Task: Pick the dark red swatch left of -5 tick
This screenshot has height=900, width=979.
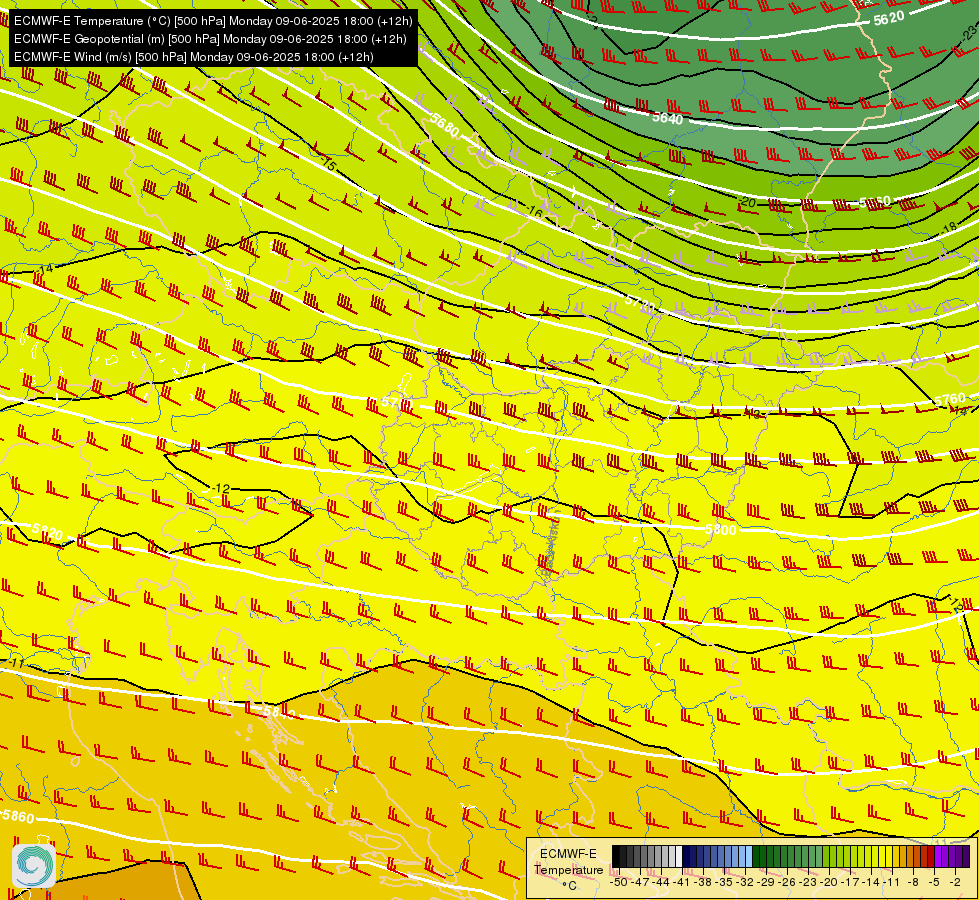Action: 932,856
